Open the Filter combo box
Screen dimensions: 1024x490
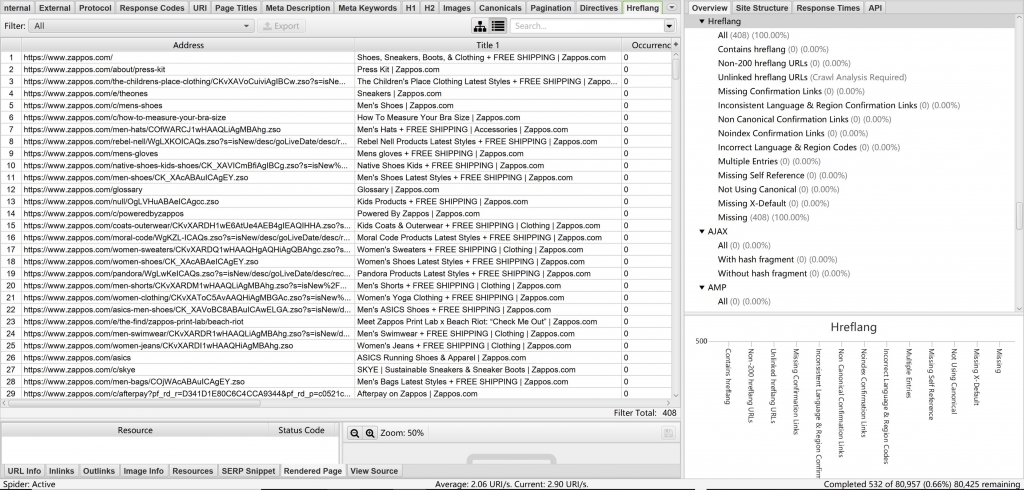point(142,26)
